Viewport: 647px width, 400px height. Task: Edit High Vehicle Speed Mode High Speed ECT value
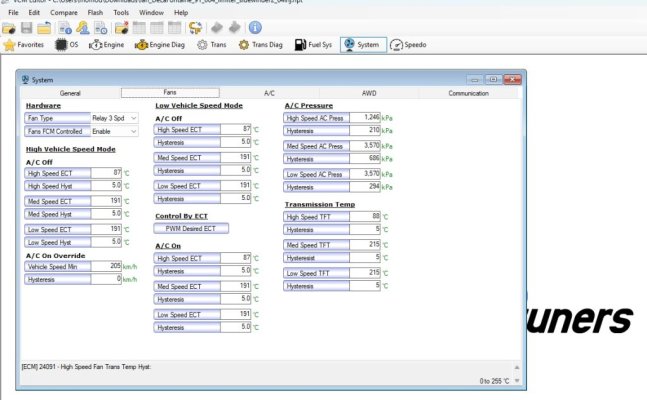106,173
